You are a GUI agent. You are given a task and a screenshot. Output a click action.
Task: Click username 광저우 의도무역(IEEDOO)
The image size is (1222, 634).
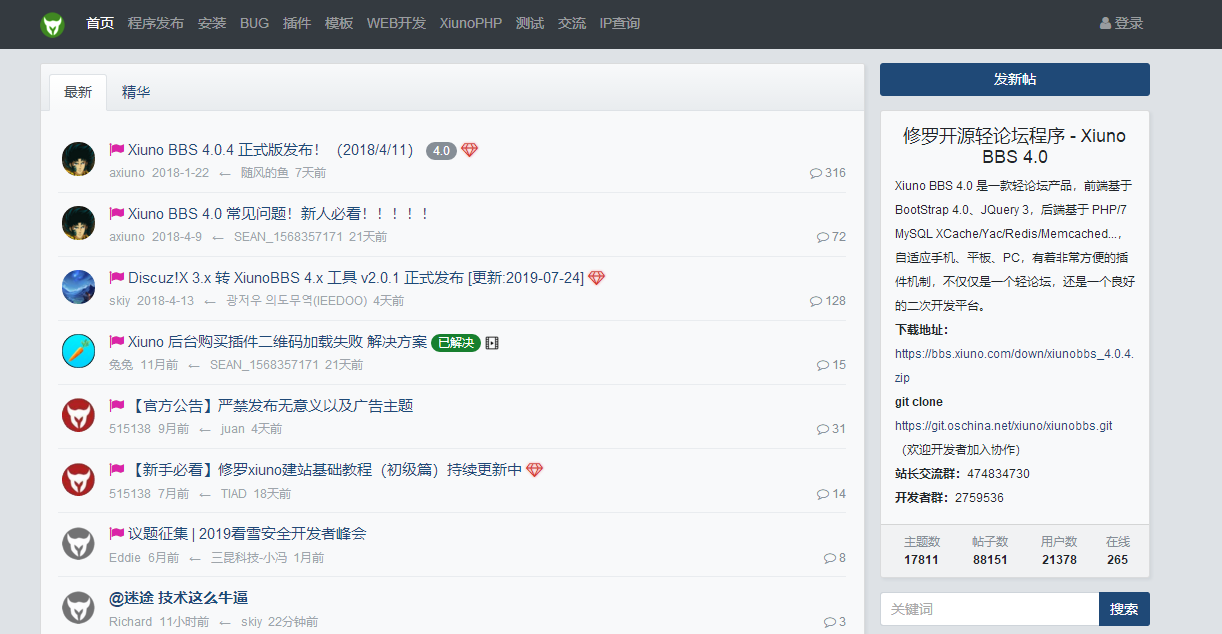pos(296,301)
